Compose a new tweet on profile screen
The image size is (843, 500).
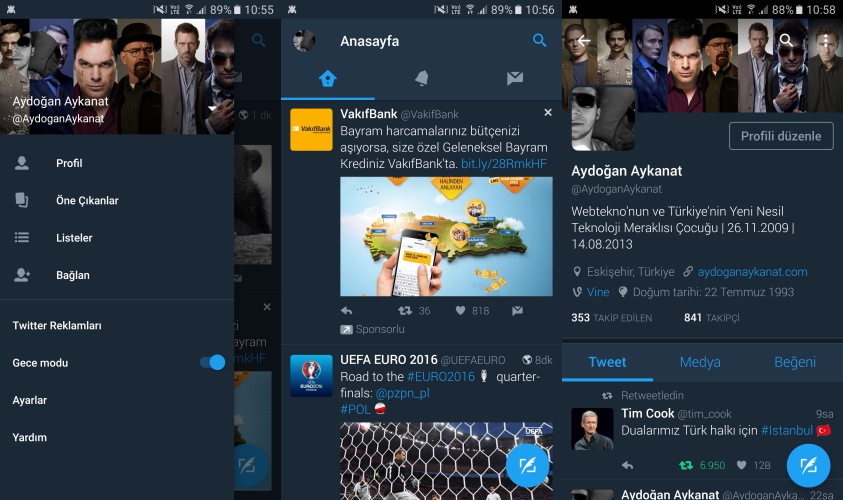click(x=808, y=465)
